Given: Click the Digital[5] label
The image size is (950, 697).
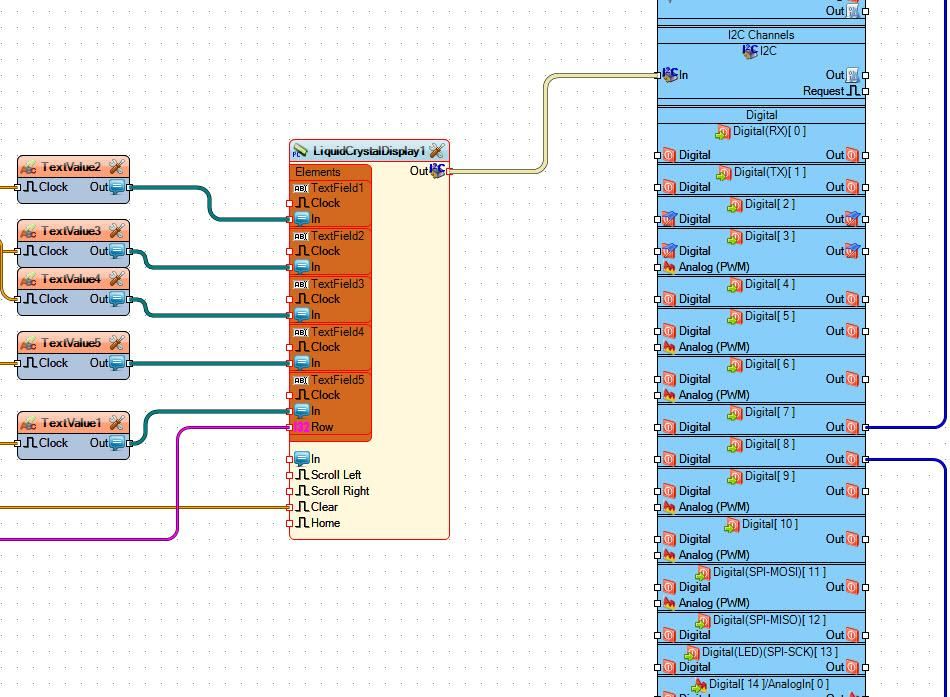Looking at the screenshot, I should pyautogui.click(x=769, y=316).
